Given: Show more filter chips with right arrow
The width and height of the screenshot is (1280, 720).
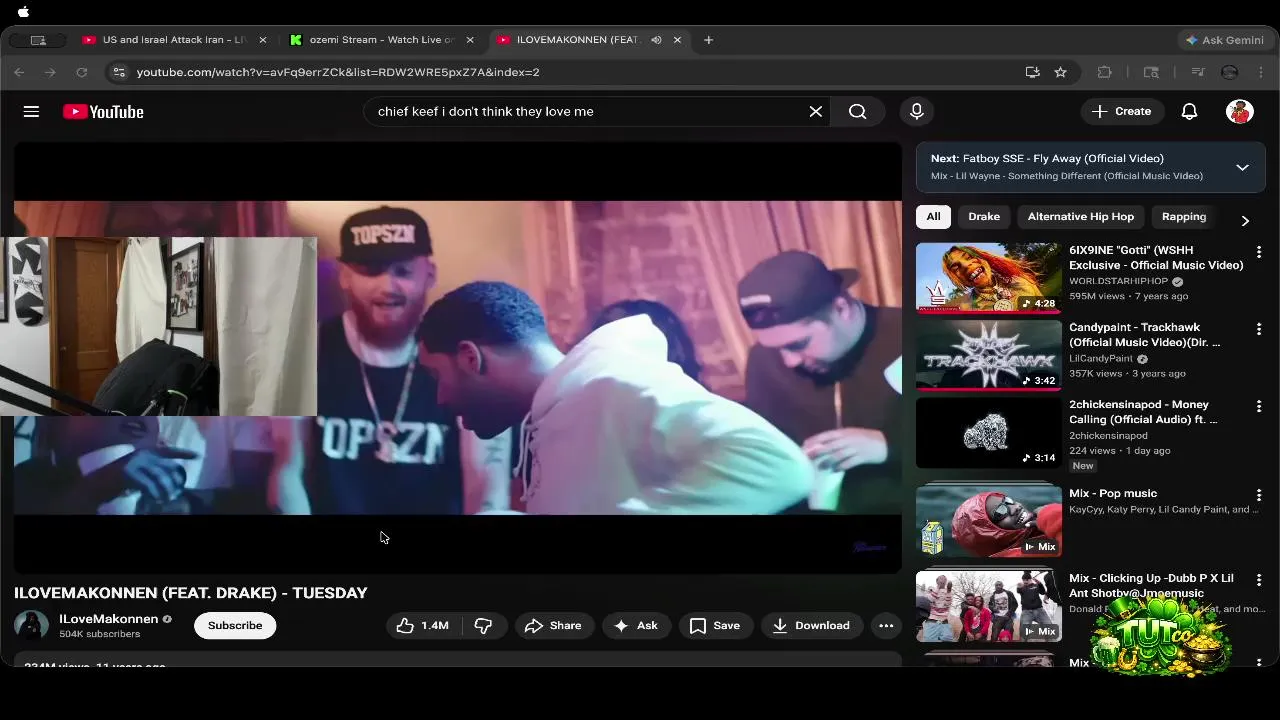Looking at the screenshot, I should (x=1245, y=220).
